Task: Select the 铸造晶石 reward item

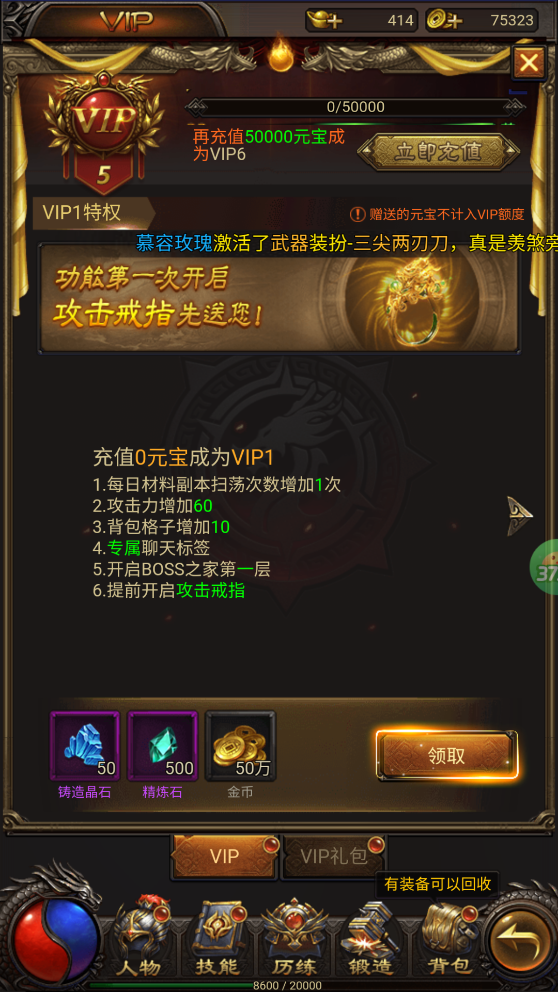Action: [85, 747]
